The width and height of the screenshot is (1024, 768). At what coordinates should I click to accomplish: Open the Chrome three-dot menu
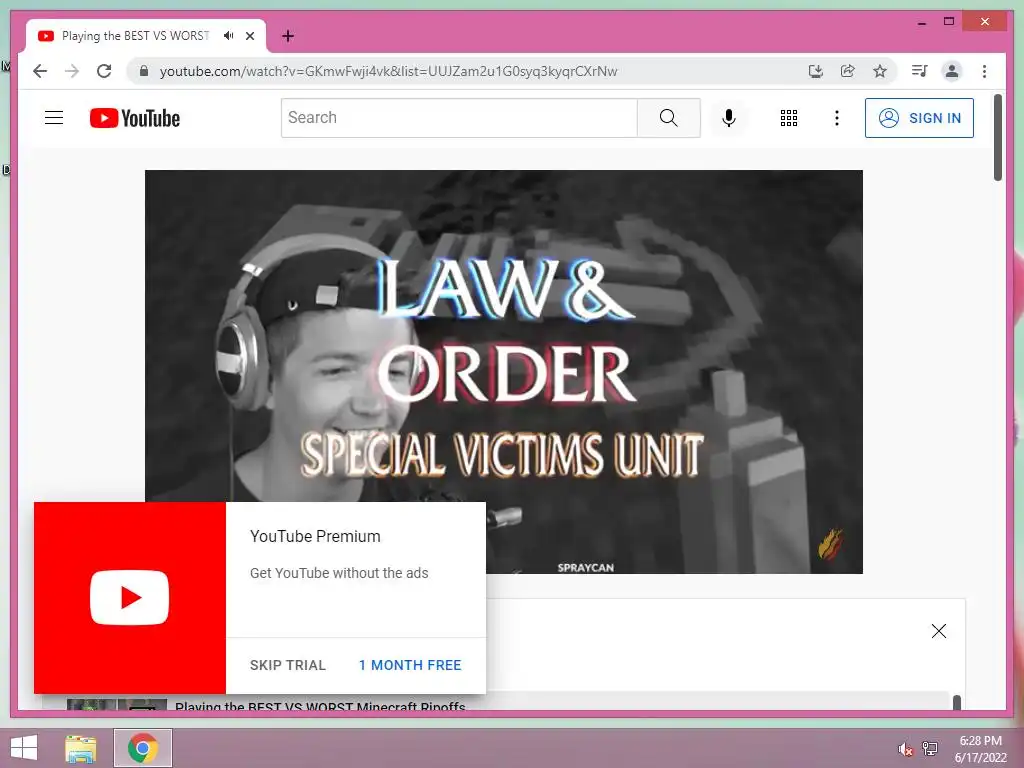984,71
